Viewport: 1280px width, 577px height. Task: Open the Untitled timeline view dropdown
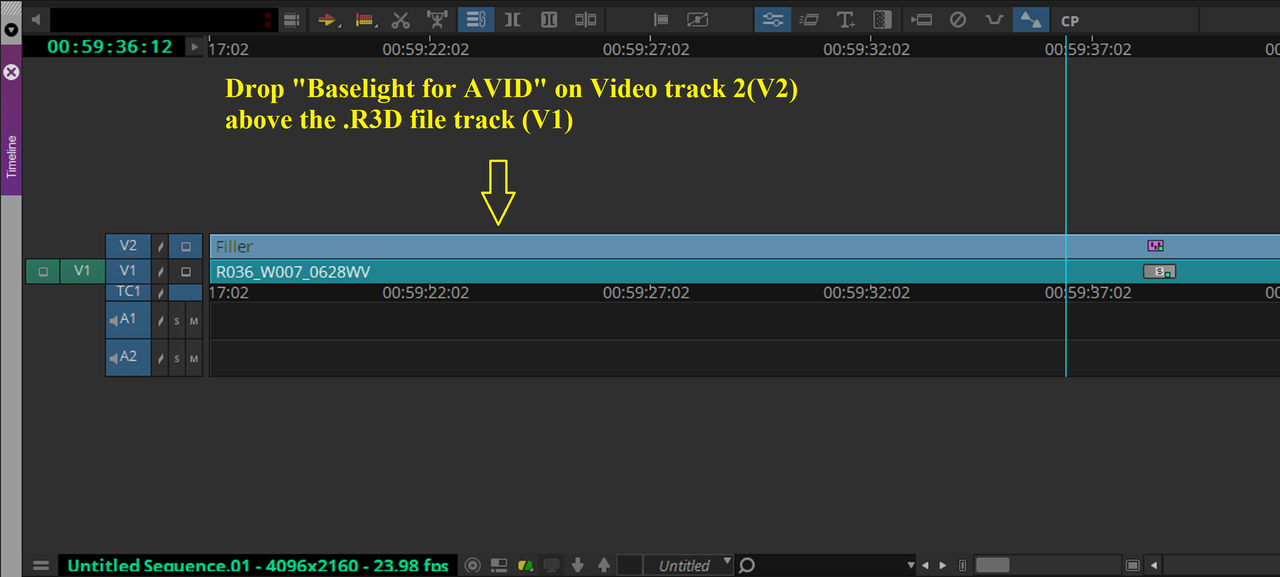tap(689, 566)
